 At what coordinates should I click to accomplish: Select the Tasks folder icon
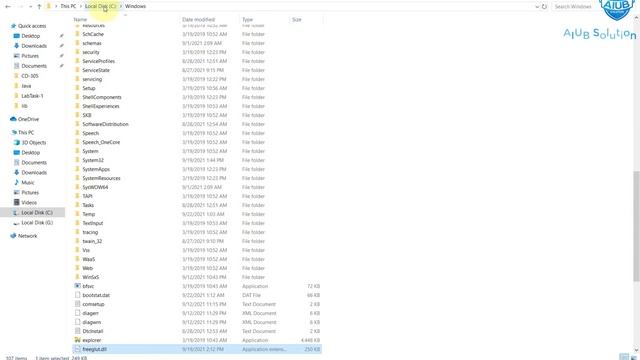pos(77,205)
